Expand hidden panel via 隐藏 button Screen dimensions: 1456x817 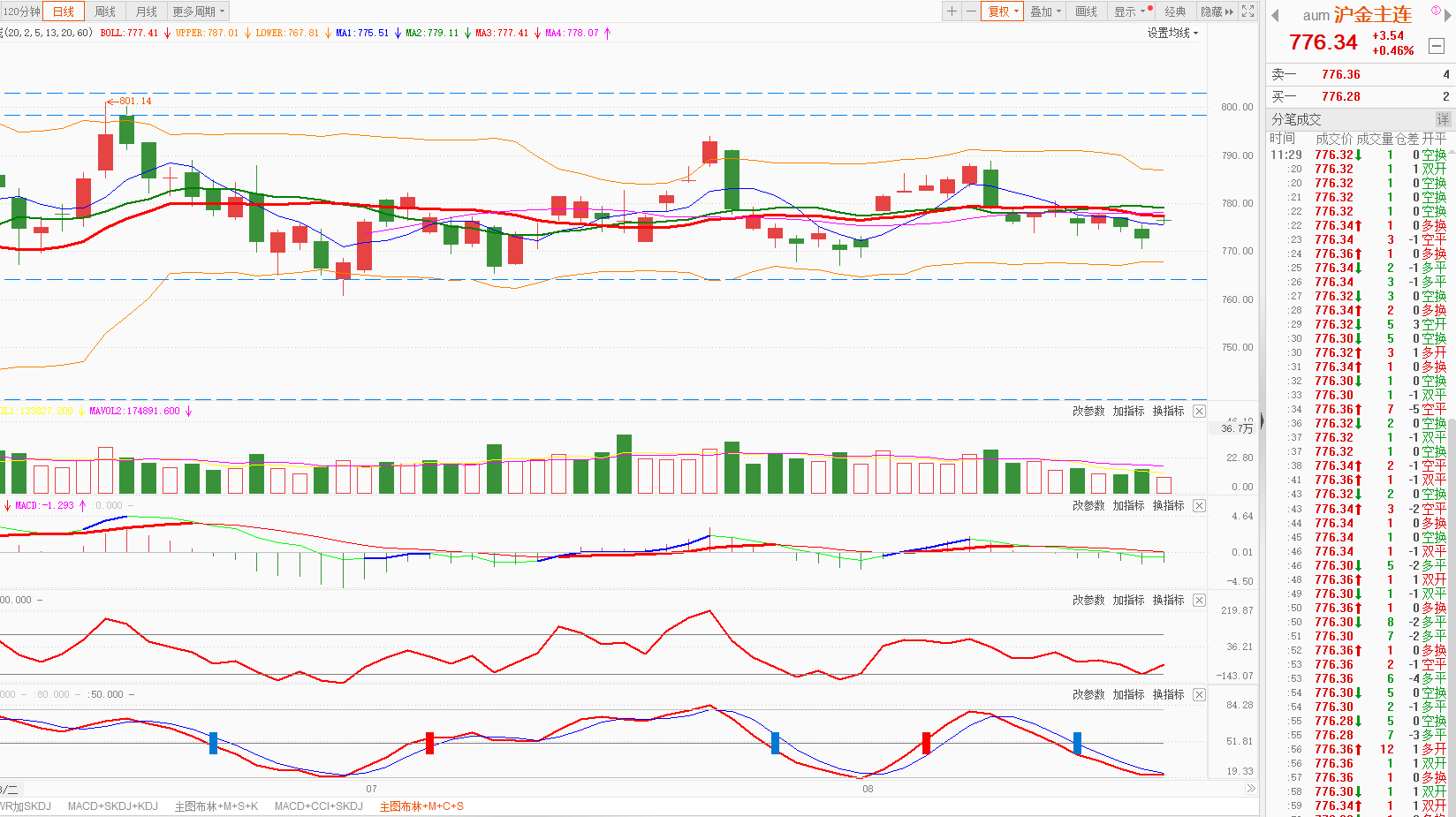click(x=1217, y=11)
